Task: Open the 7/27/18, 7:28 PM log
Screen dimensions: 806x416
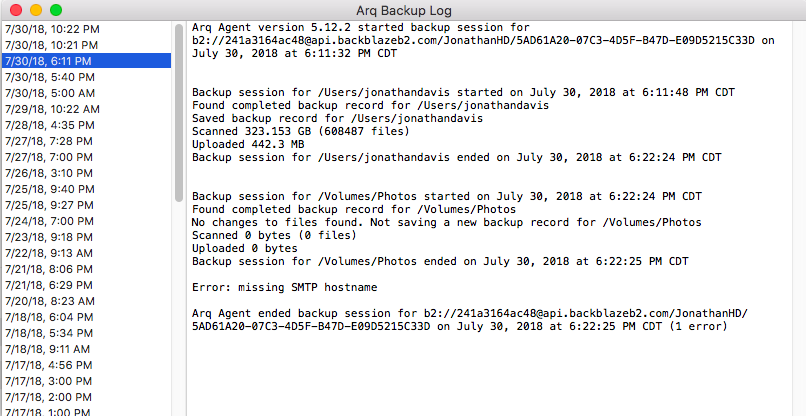Action: pyautogui.click(x=86, y=141)
